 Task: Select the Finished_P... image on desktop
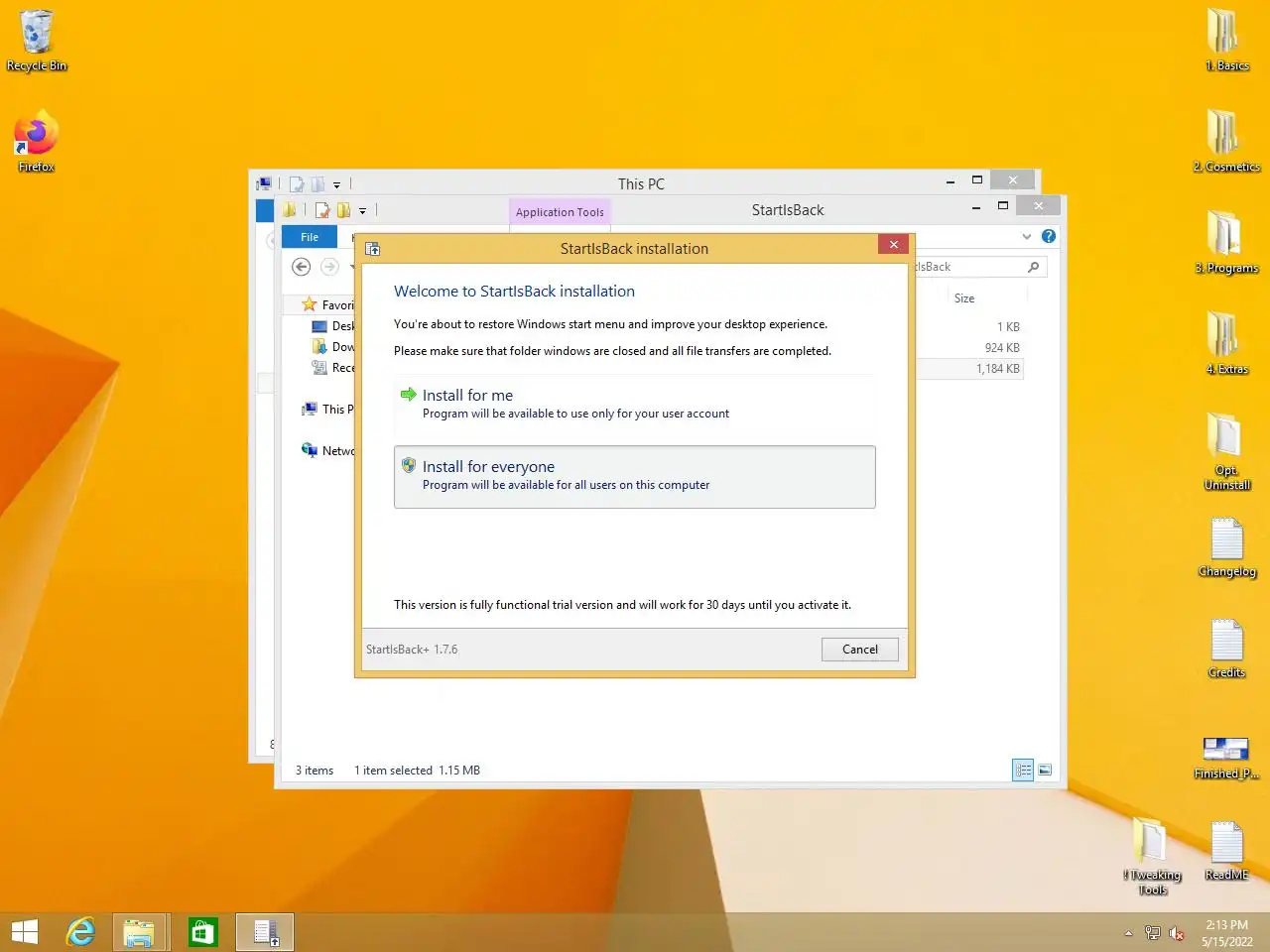coord(1226,759)
